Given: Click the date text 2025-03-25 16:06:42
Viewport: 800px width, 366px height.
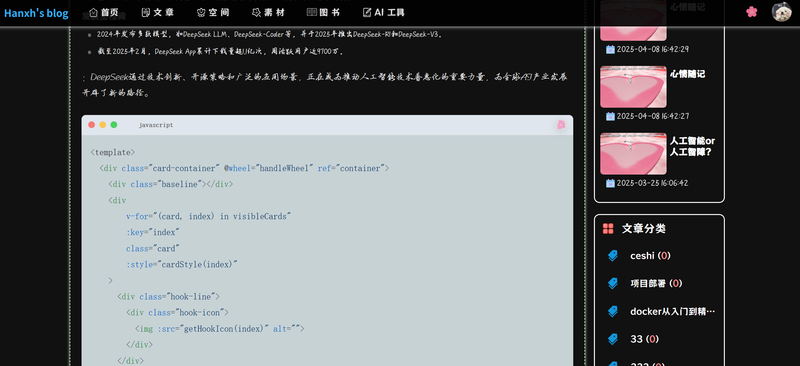Looking at the screenshot, I should (653, 183).
